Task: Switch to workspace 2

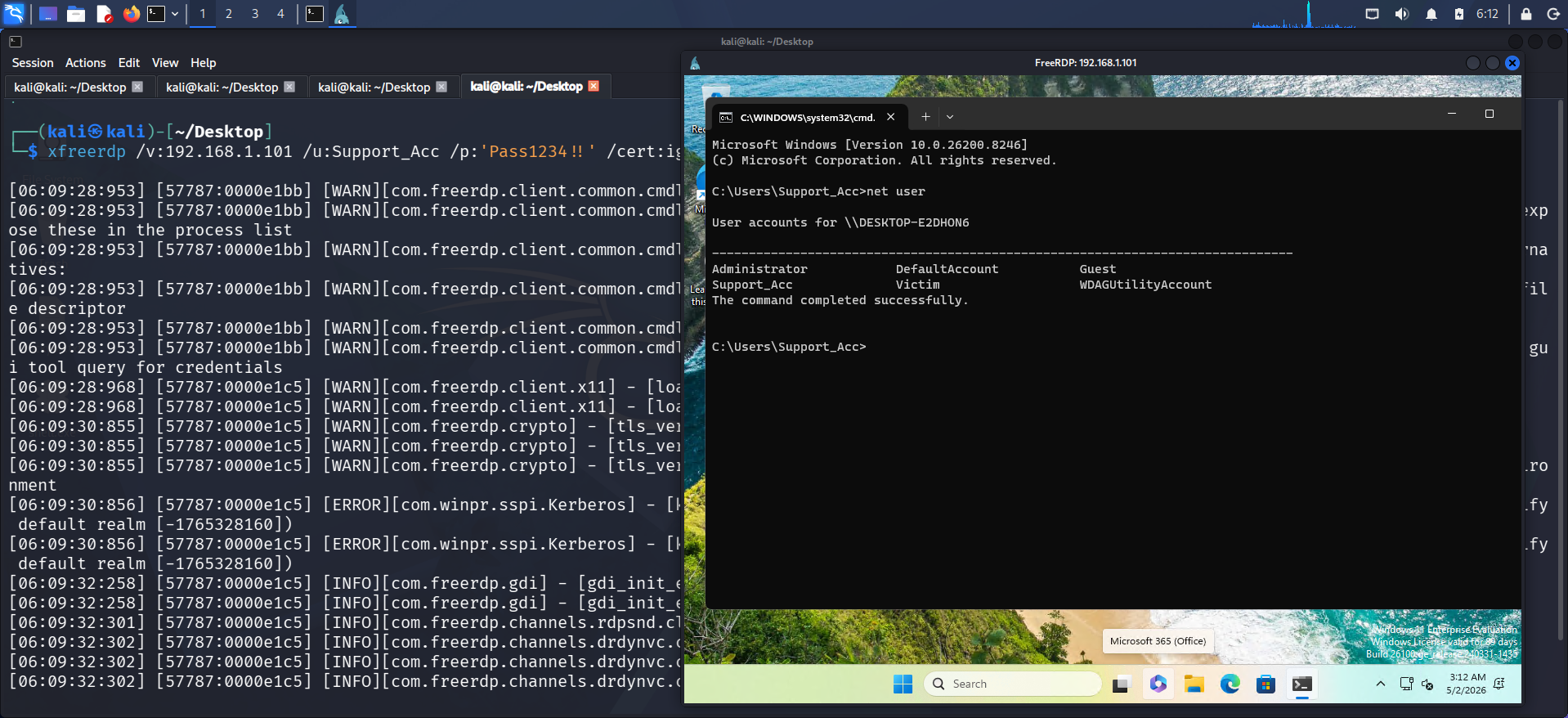Action: coord(229,14)
